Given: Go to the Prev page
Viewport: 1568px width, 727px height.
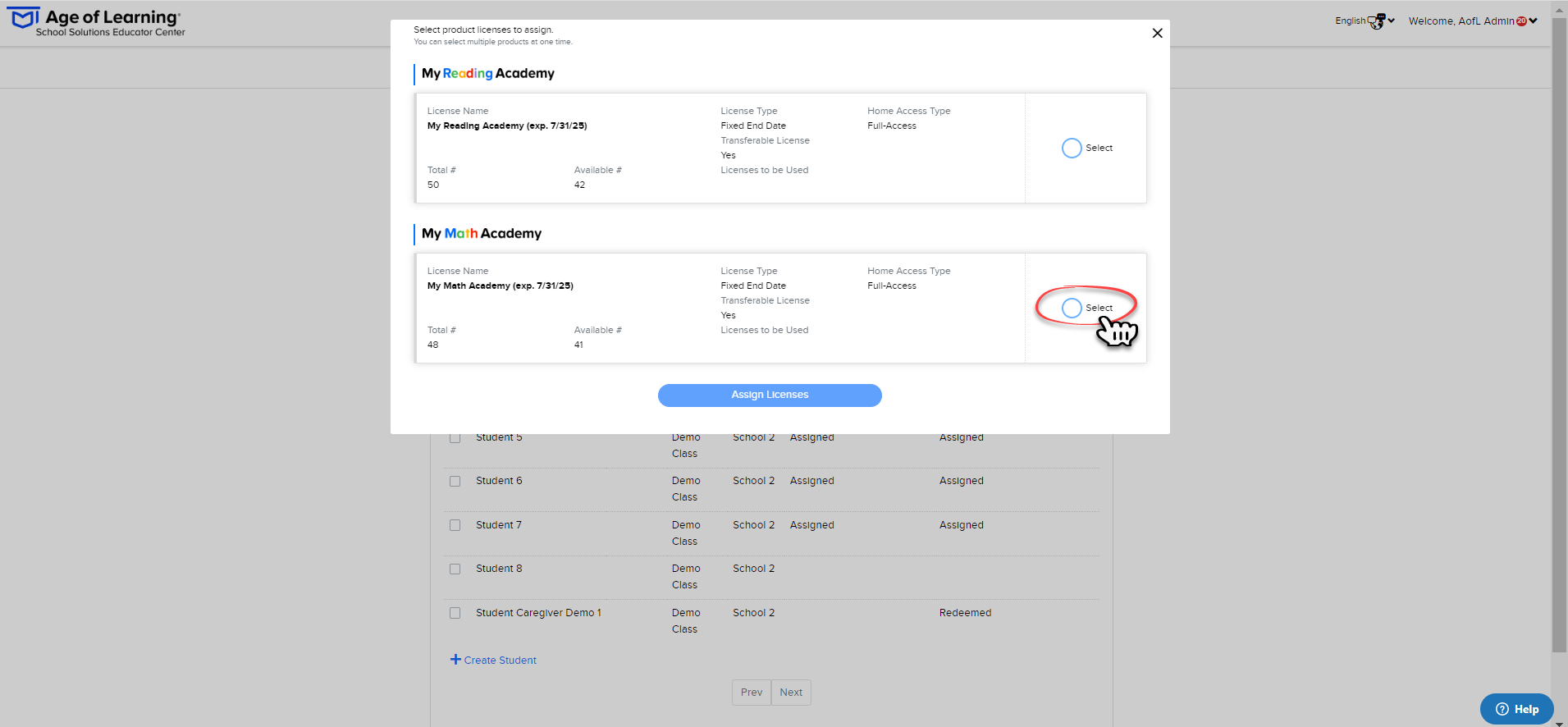Looking at the screenshot, I should click(752, 693).
